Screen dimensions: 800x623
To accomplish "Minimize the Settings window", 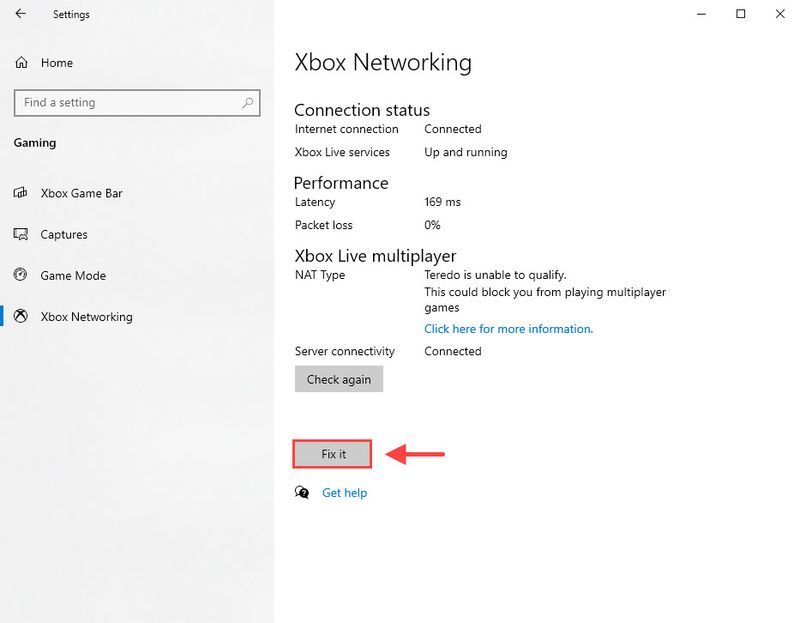I will 702,14.
